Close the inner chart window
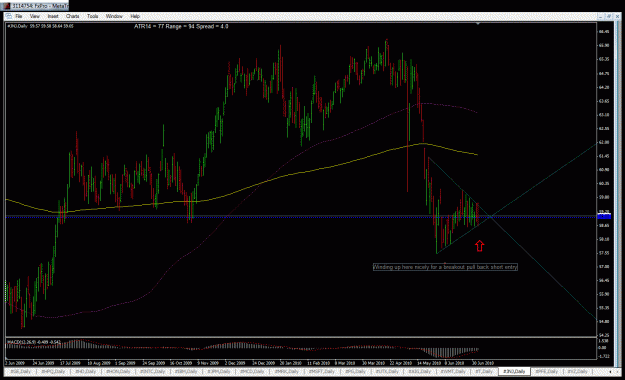The height and width of the screenshot is (380, 625). (617, 16)
